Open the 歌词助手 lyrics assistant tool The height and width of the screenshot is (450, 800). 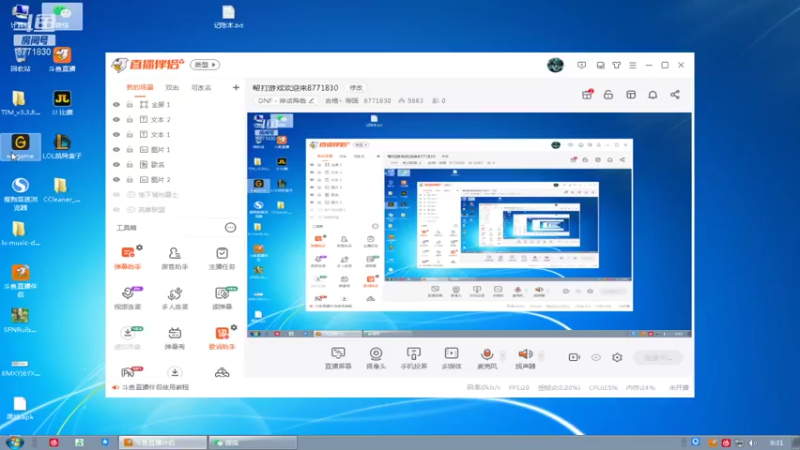222,338
